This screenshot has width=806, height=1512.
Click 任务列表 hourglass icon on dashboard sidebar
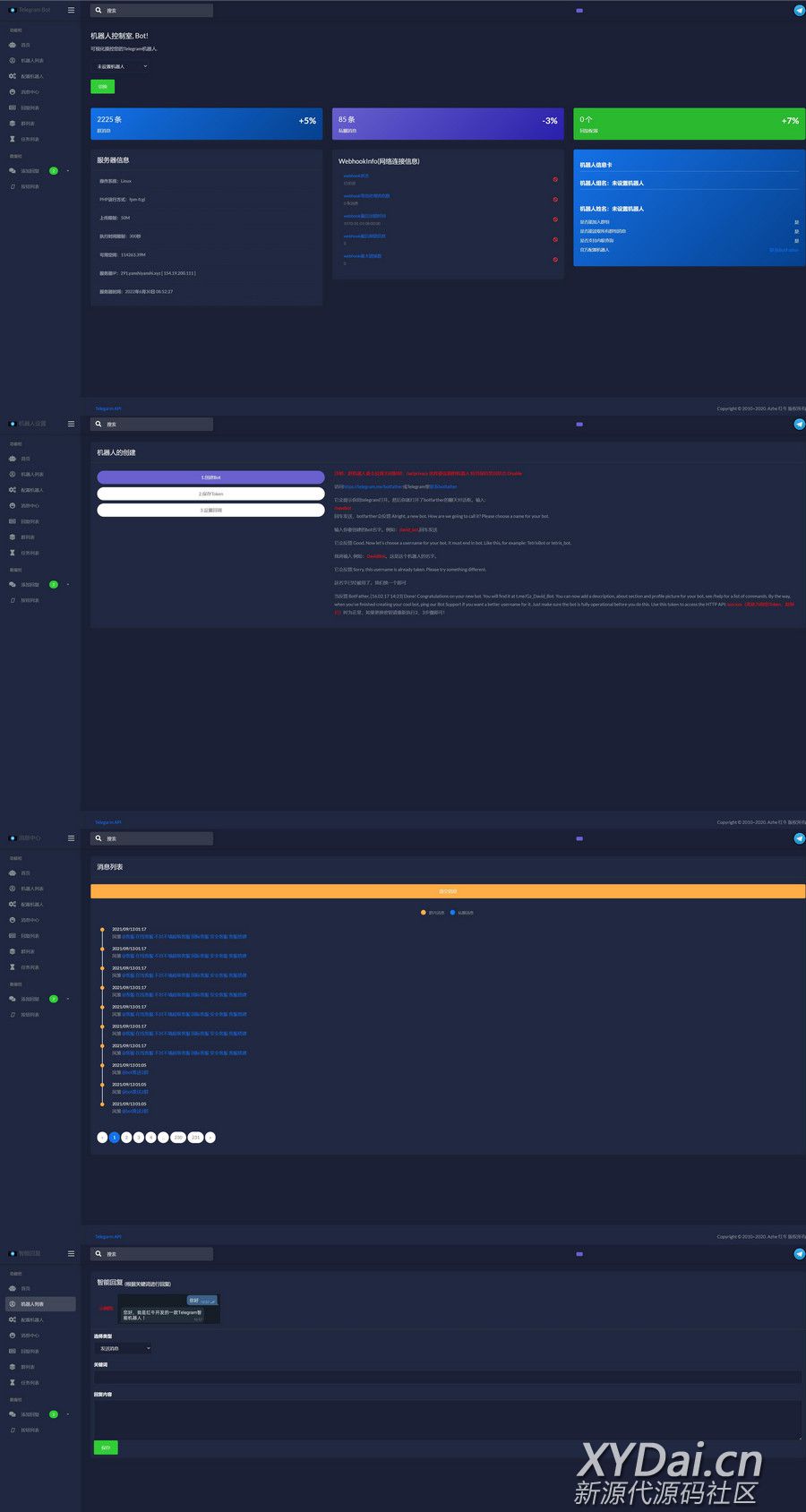coord(12,139)
